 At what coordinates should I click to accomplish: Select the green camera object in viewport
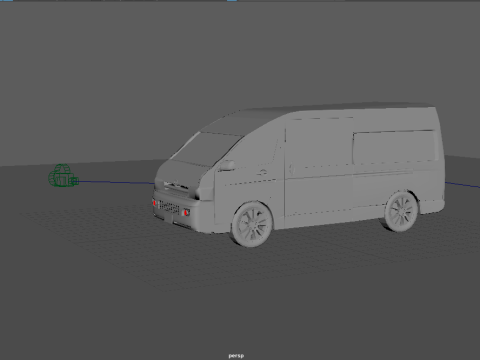[64, 176]
